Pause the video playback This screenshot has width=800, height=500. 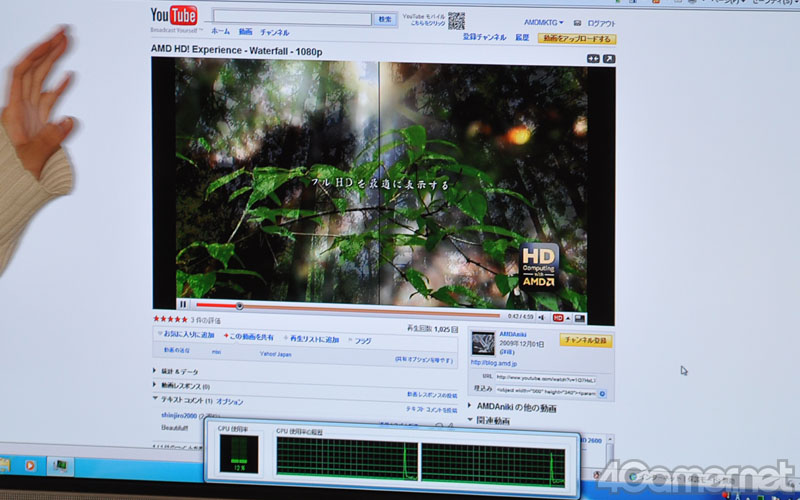[x=183, y=305]
